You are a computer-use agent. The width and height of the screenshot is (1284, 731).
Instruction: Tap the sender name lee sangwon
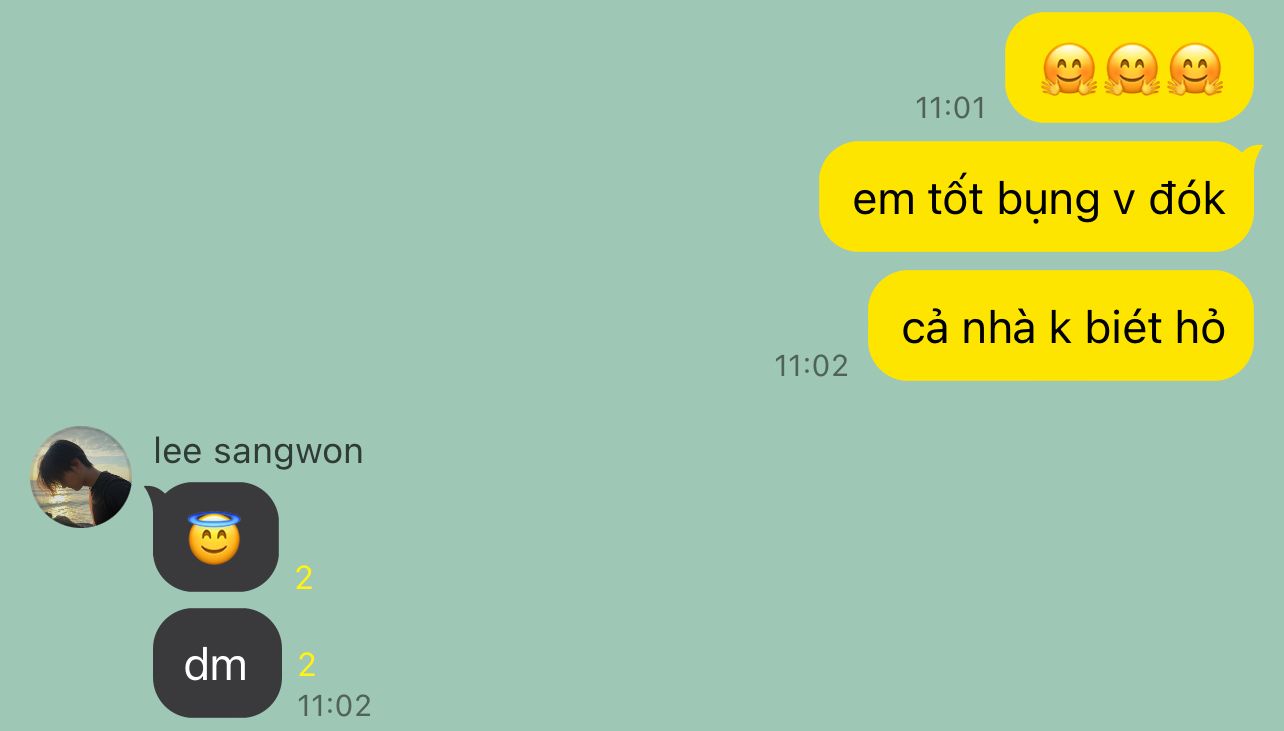pos(258,452)
